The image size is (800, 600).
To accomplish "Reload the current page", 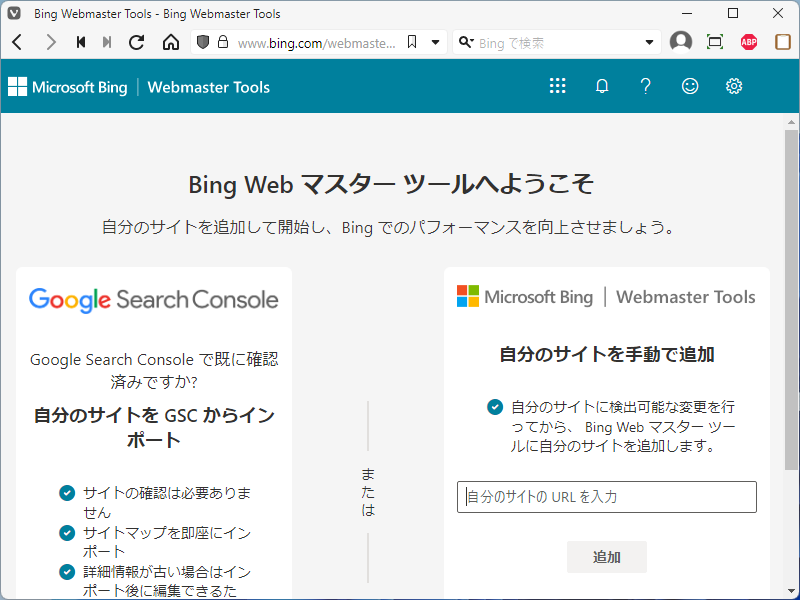I will tap(136, 42).
